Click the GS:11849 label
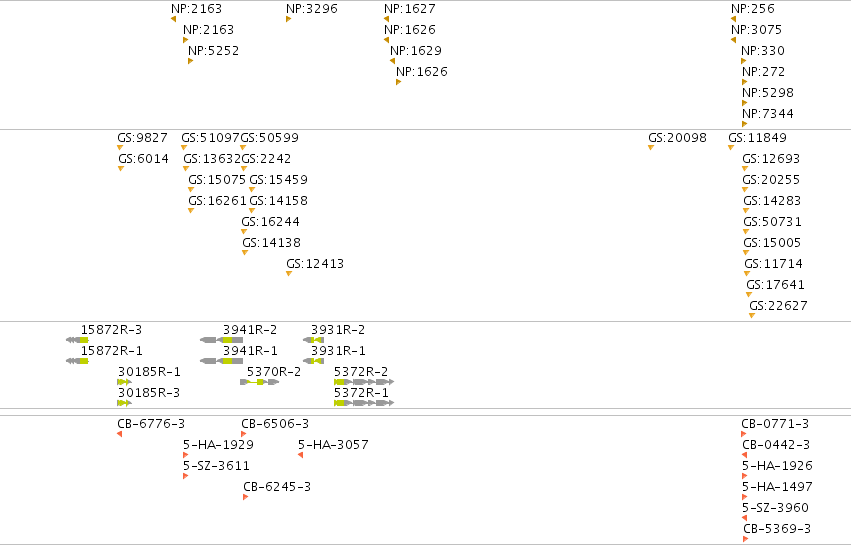This screenshot has width=851, height=545. click(758, 138)
